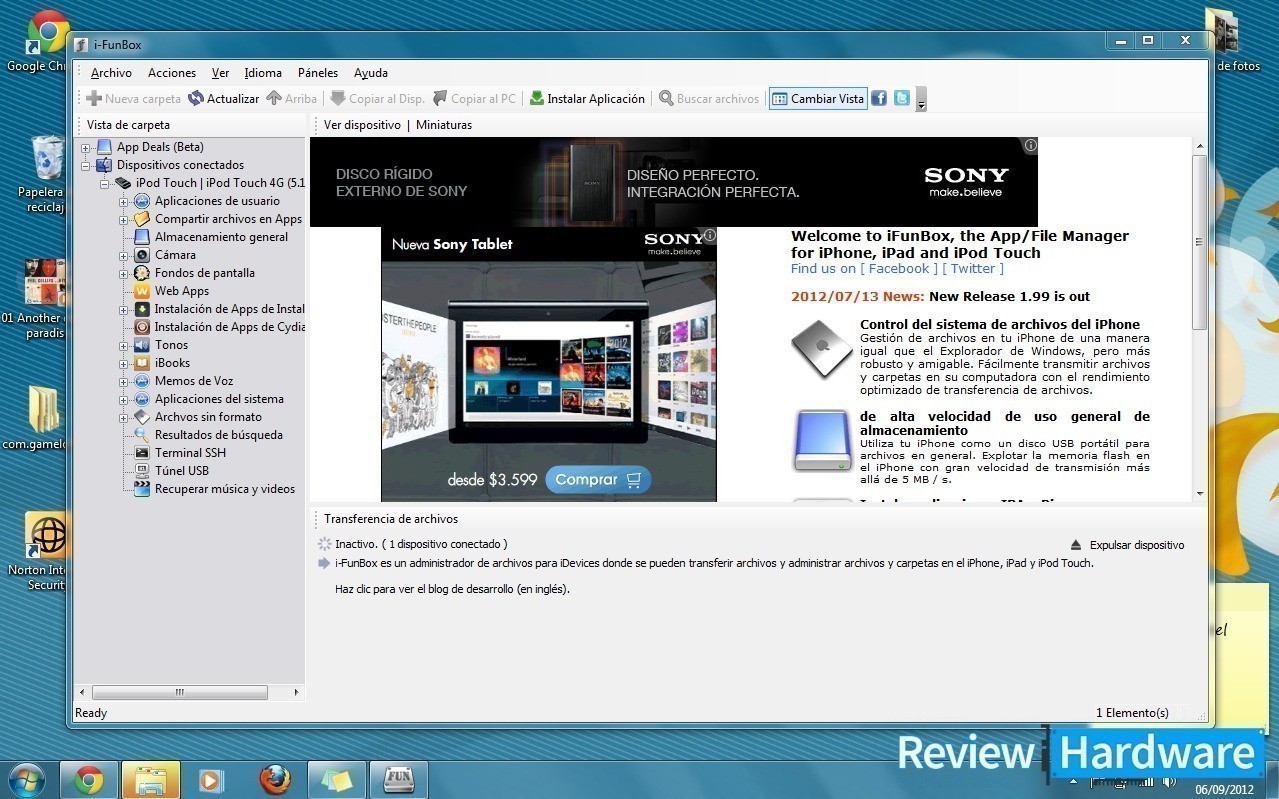Click Comprar button in Sony Tablet ad
The width and height of the screenshot is (1279, 799).
598,480
